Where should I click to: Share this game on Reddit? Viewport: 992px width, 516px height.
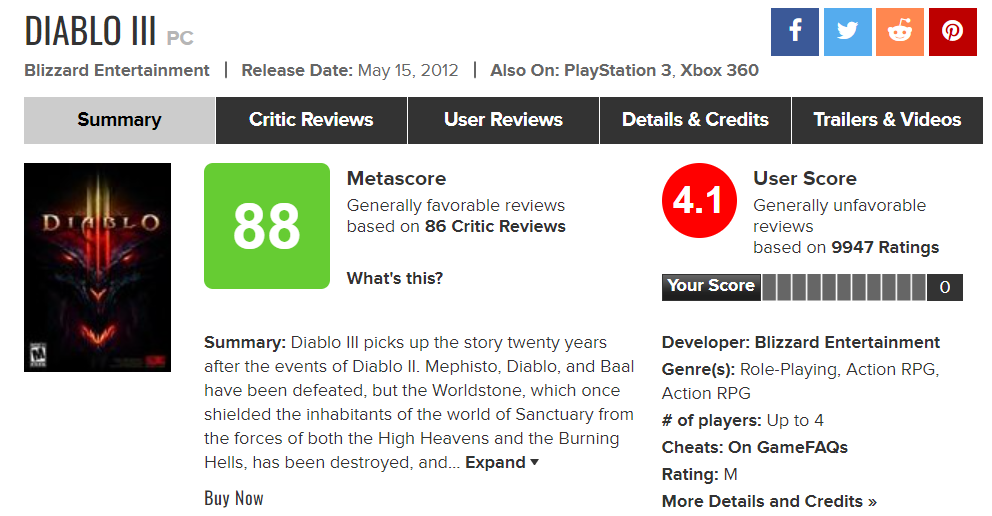point(900,31)
